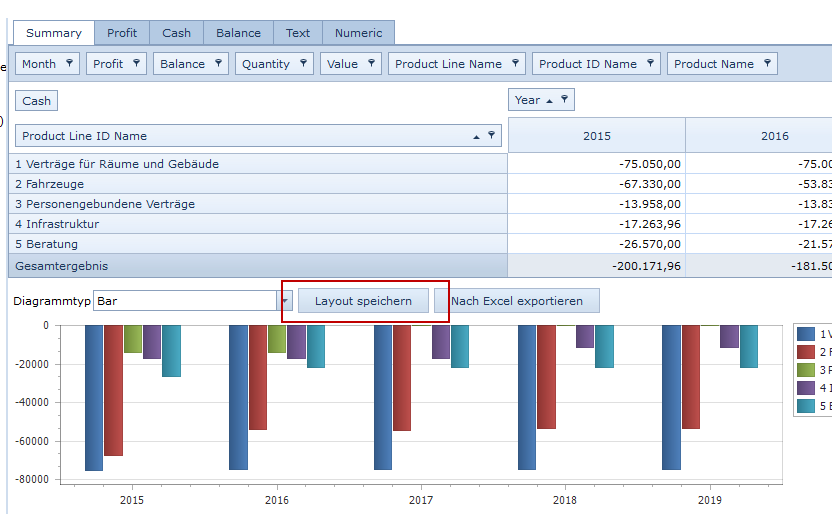Open filter on Product Line Name field

[515, 63]
